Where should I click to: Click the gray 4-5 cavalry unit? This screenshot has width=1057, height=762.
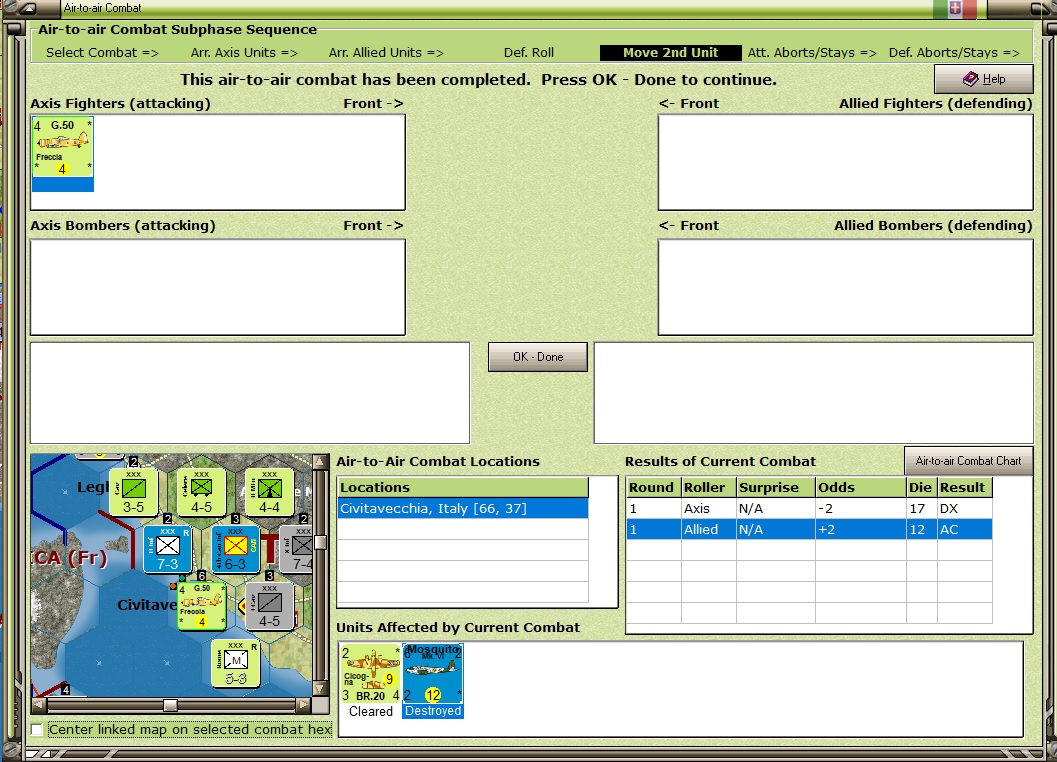269,606
